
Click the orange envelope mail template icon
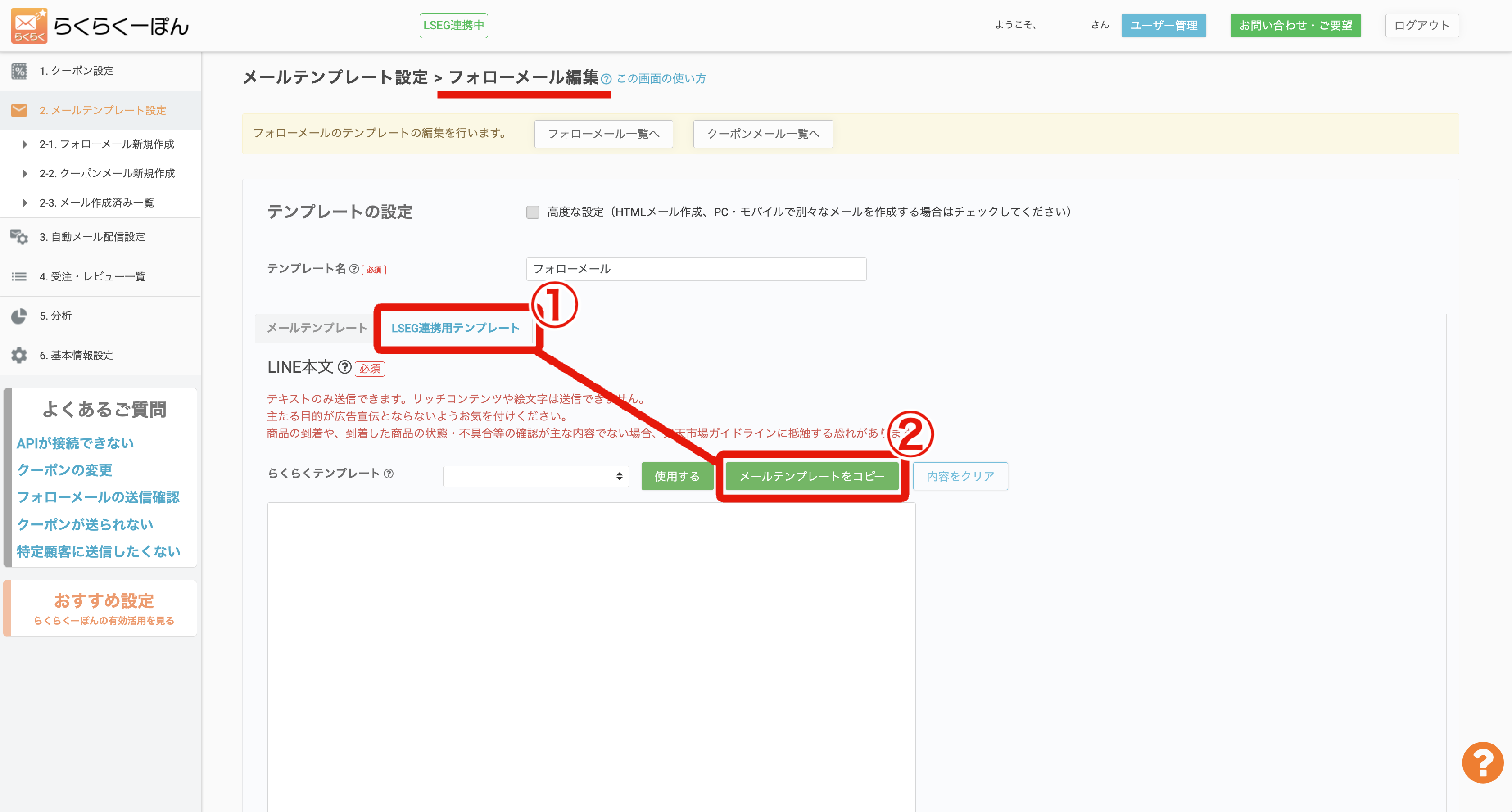click(x=19, y=110)
